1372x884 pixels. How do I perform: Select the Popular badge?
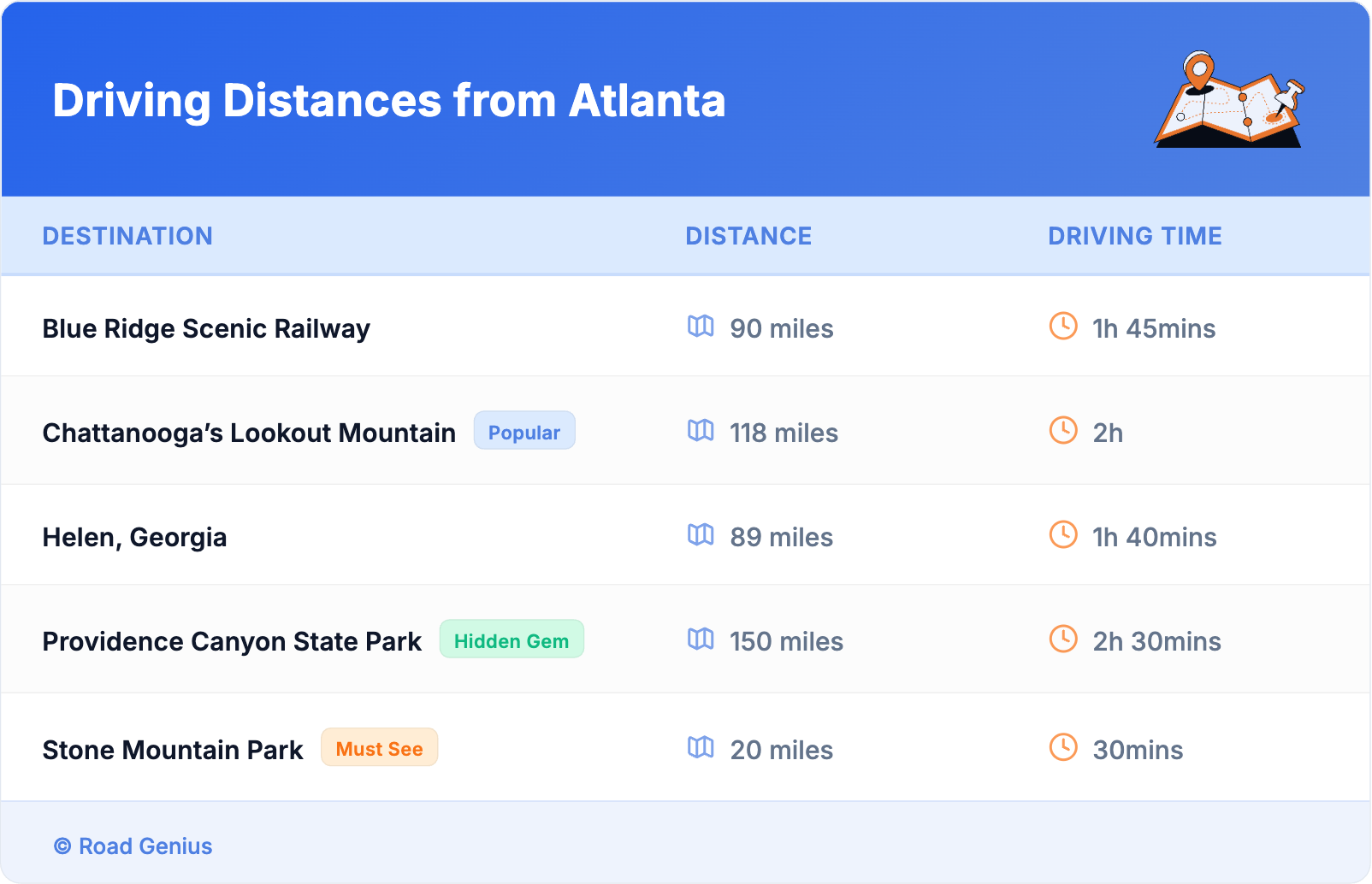524,431
